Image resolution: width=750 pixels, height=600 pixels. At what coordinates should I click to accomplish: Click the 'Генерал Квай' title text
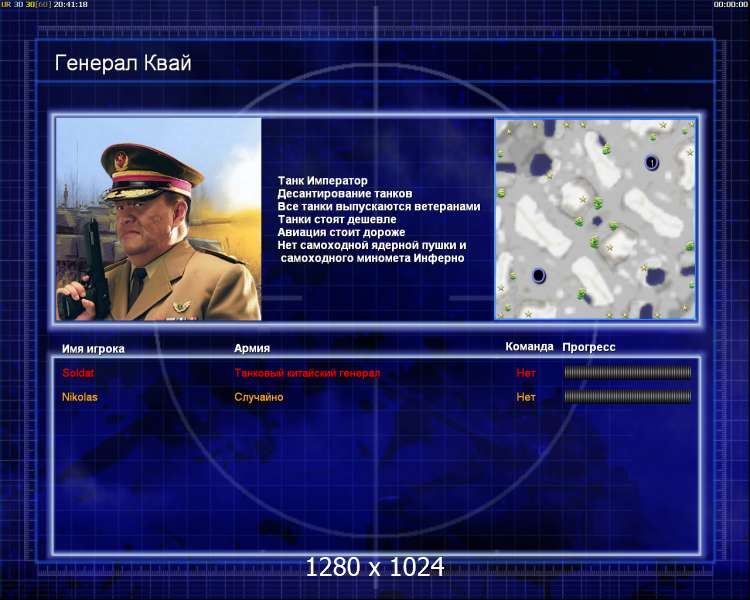point(123,63)
